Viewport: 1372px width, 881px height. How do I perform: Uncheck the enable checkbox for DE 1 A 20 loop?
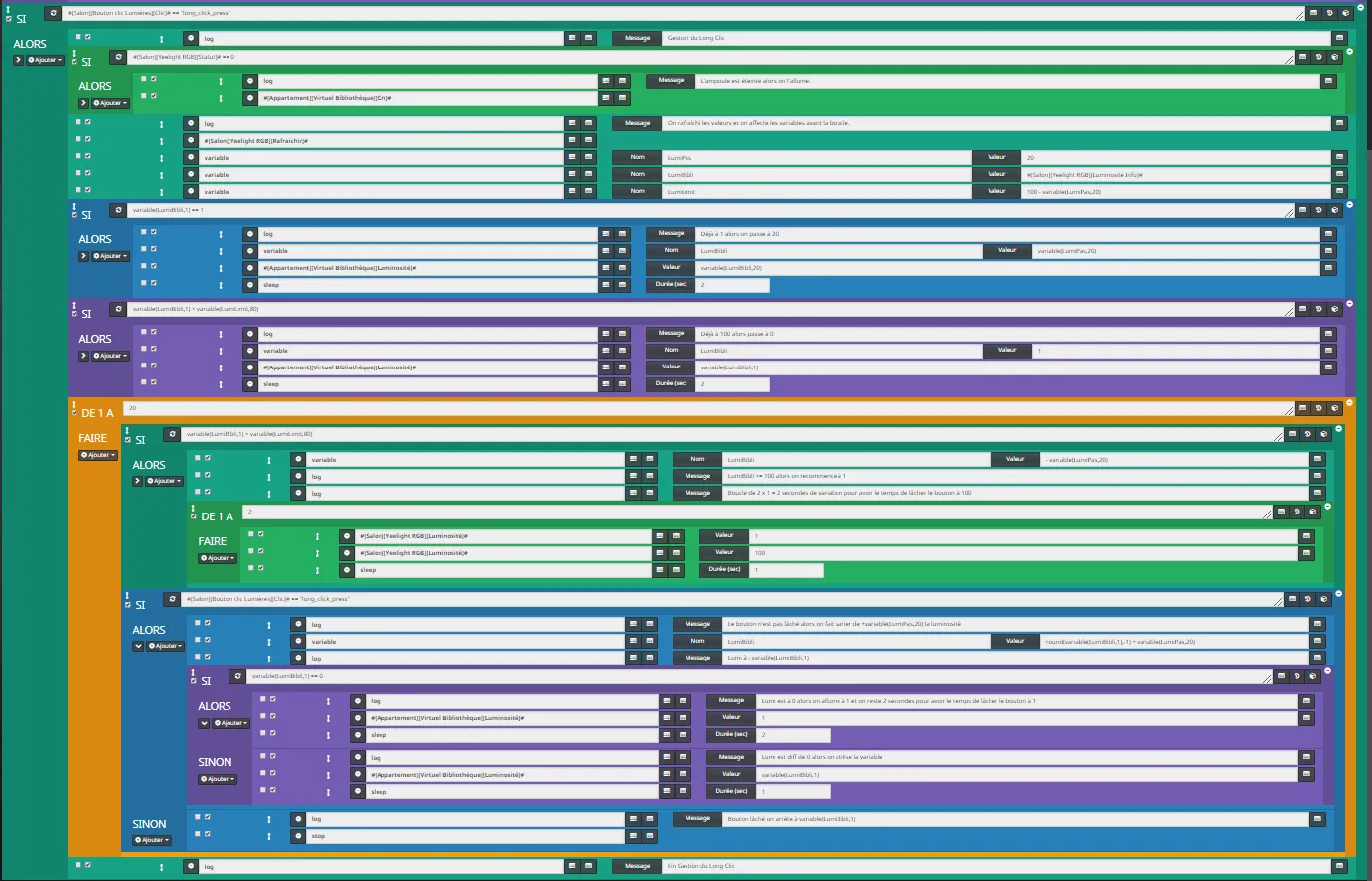coord(74,413)
